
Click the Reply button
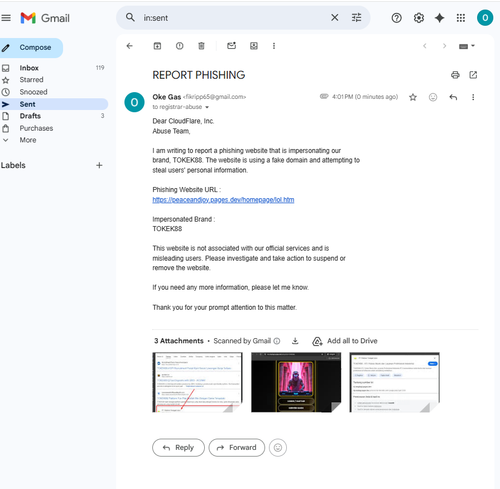[x=178, y=448]
